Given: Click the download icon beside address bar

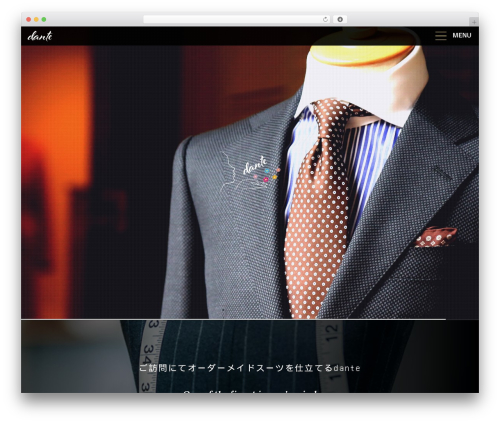Looking at the screenshot, I should [340, 19].
